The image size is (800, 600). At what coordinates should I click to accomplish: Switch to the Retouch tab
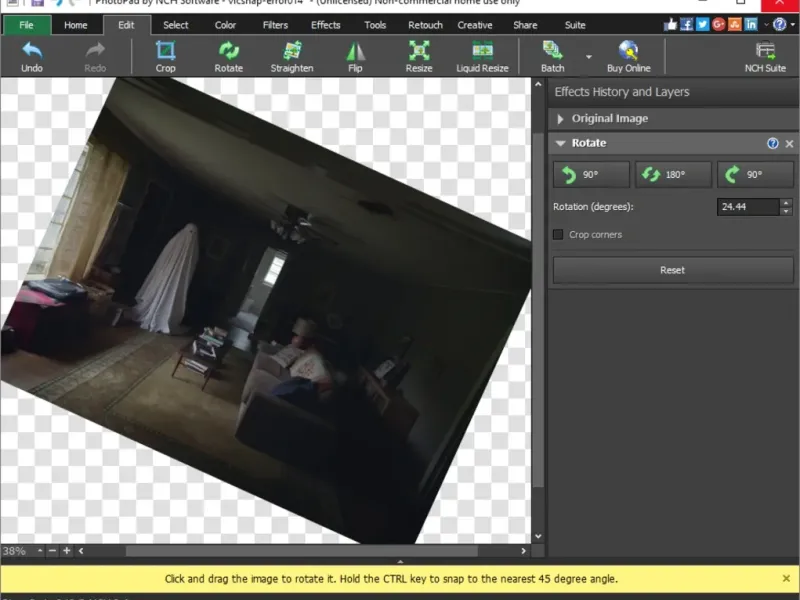(425, 25)
